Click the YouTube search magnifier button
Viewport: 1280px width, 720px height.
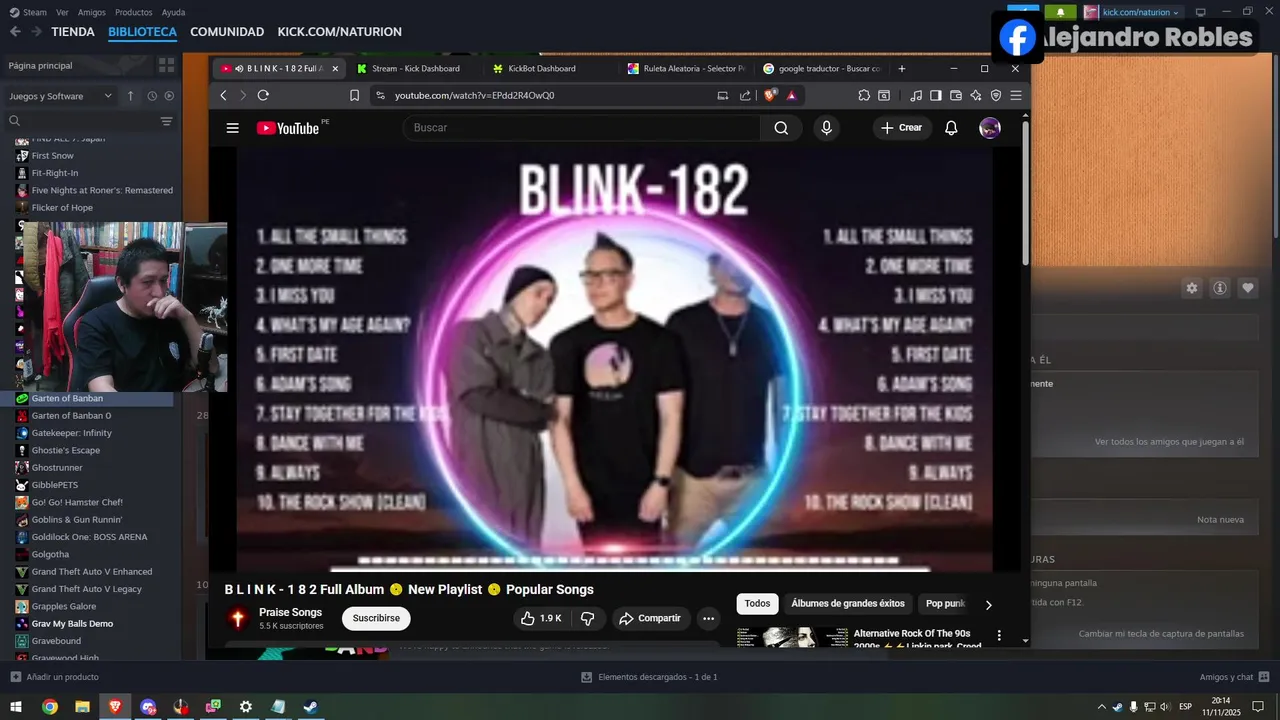781,128
